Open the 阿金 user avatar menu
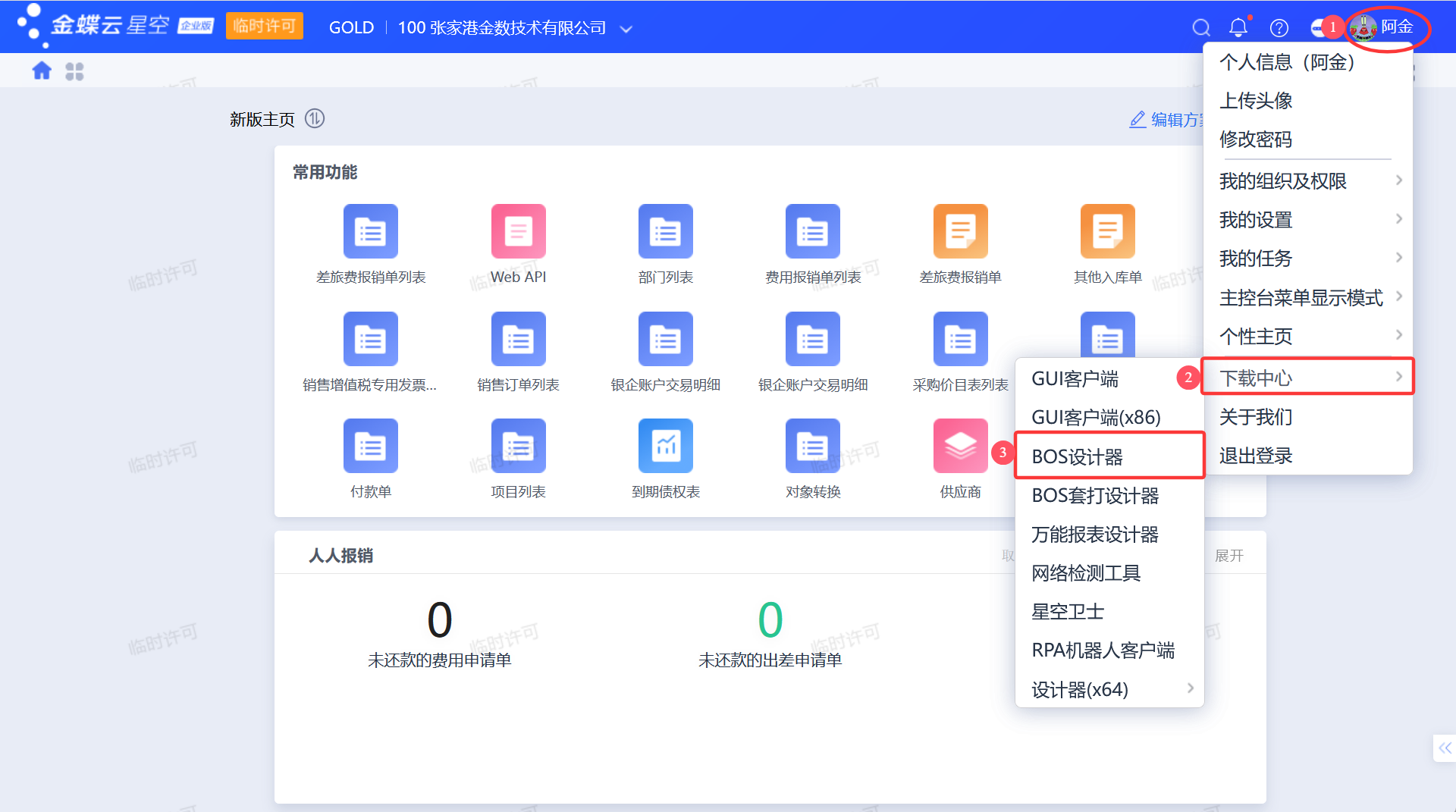Screen dimensions: 1456x812 pyautogui.click(x=1382, y=27)
